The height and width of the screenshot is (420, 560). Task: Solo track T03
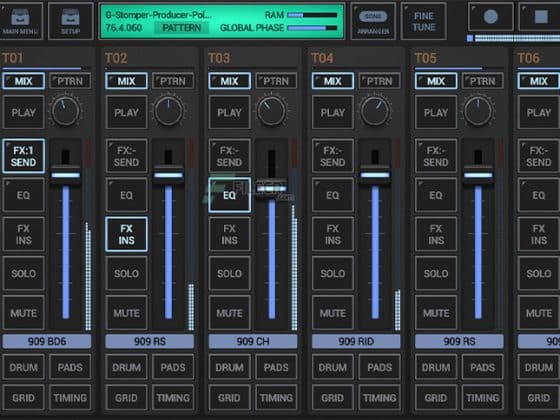point(229,273)
